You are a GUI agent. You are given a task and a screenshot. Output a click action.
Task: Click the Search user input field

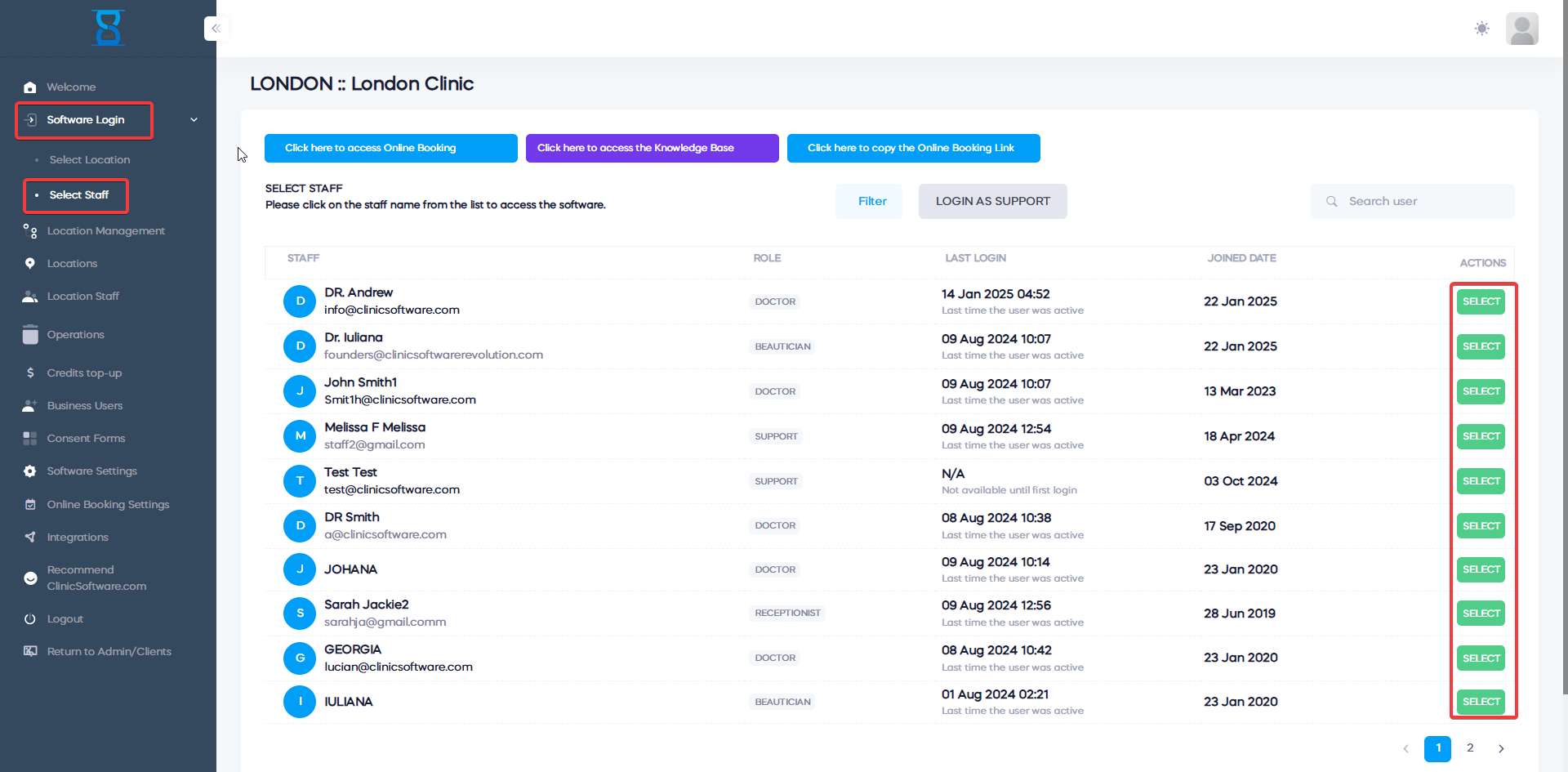[x=1421, y=202]
